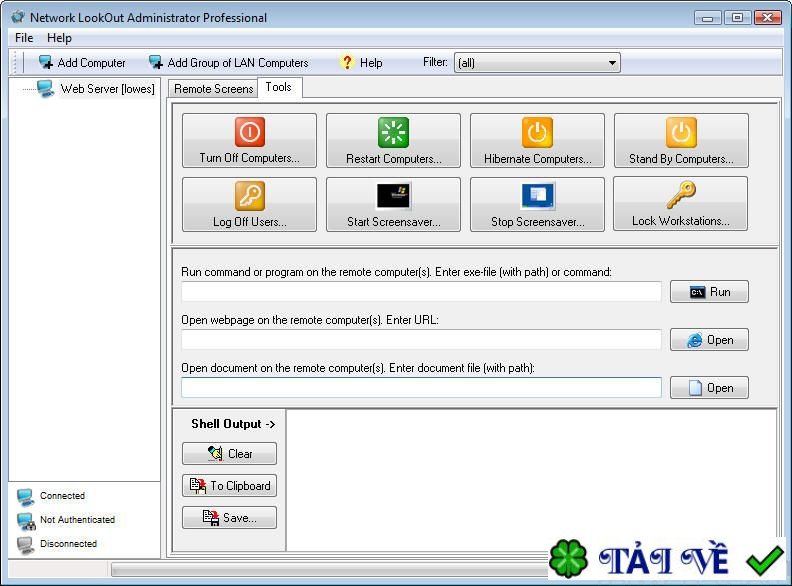
Task: Click the green Restart Computers icon
Action: [393, 132]
